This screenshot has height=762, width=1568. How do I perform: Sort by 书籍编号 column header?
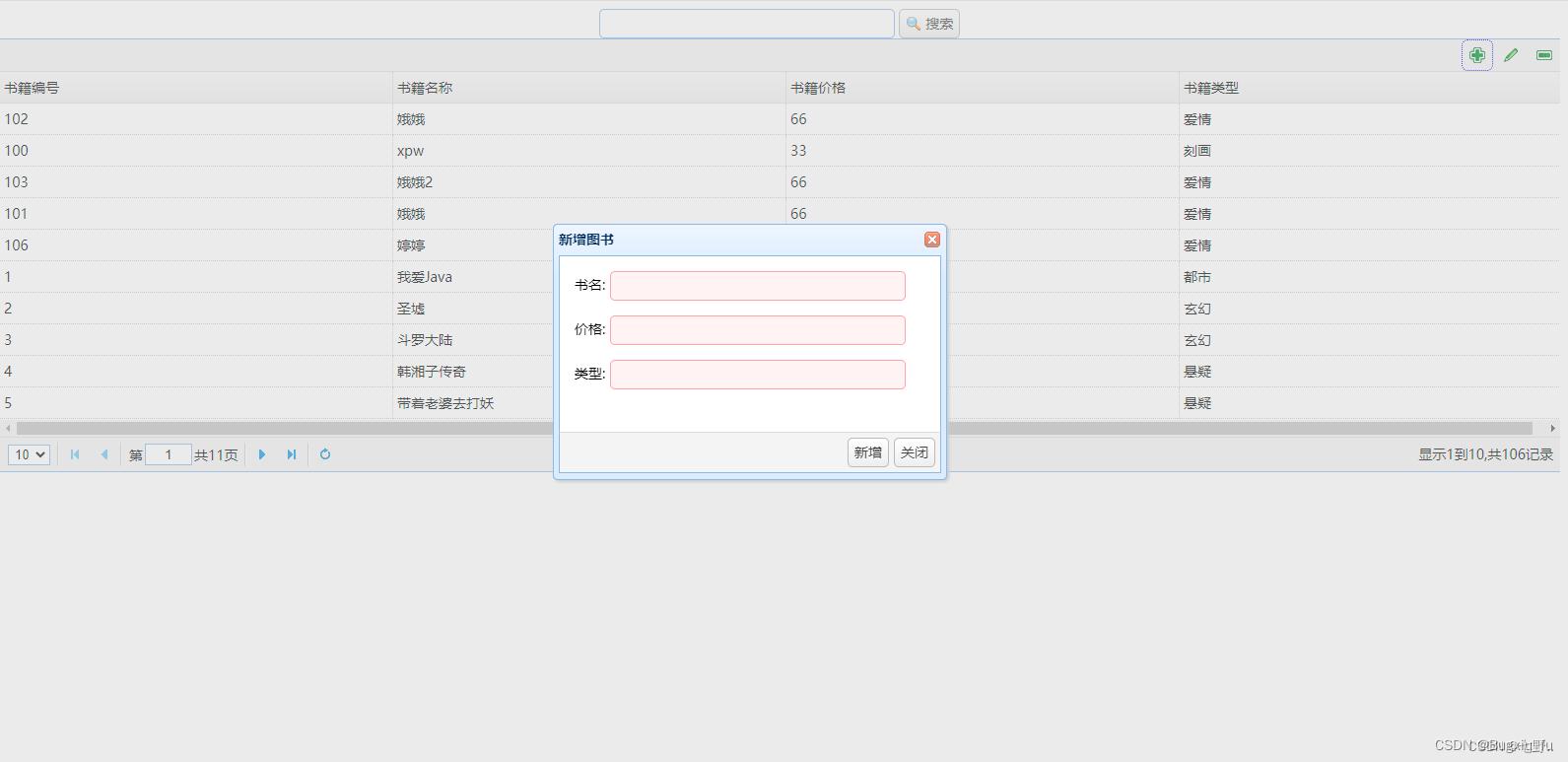(x=196, y=88)
